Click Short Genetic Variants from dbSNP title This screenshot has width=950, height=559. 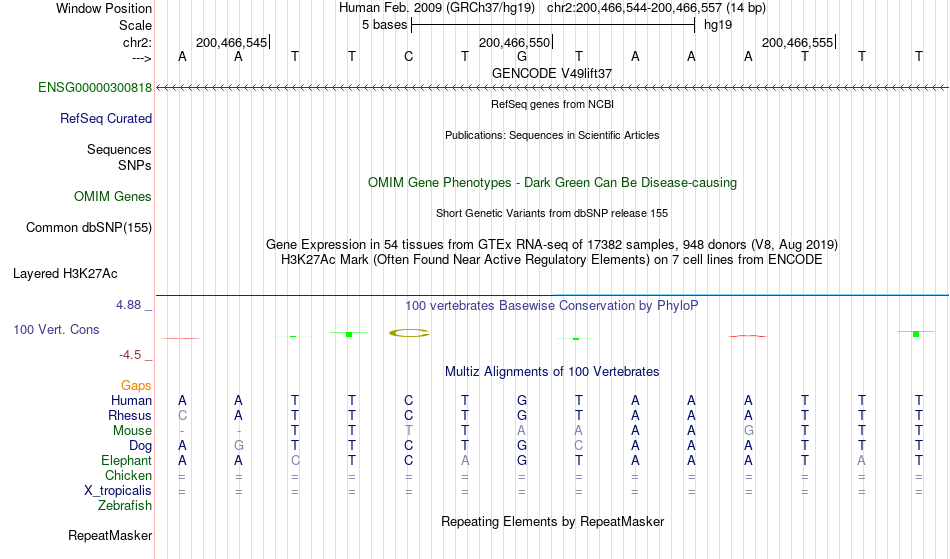pyautogui.click(x=552, y=213)
